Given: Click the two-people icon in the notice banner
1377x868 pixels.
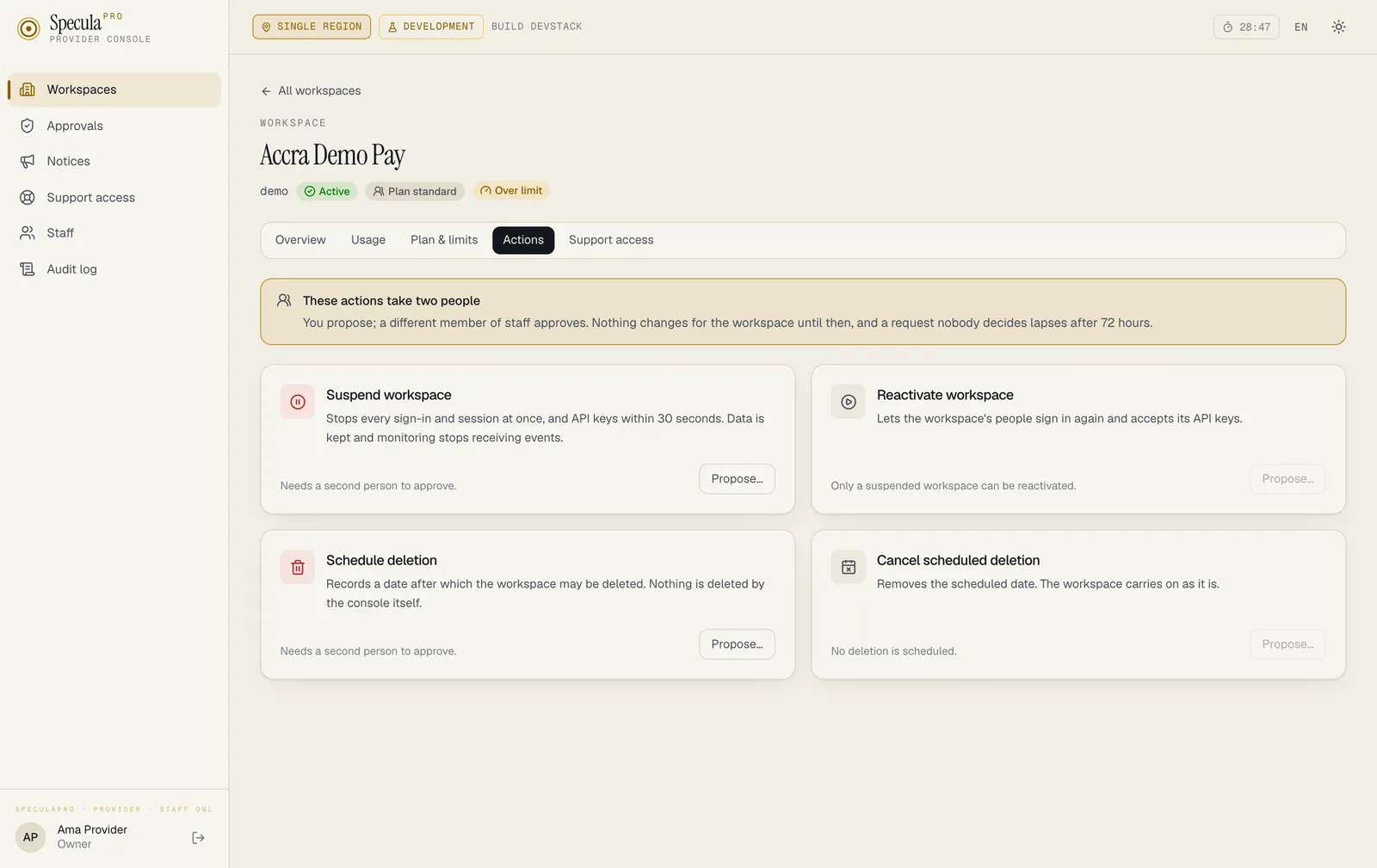Looking at the screenshot, I should tap(284, 300).
